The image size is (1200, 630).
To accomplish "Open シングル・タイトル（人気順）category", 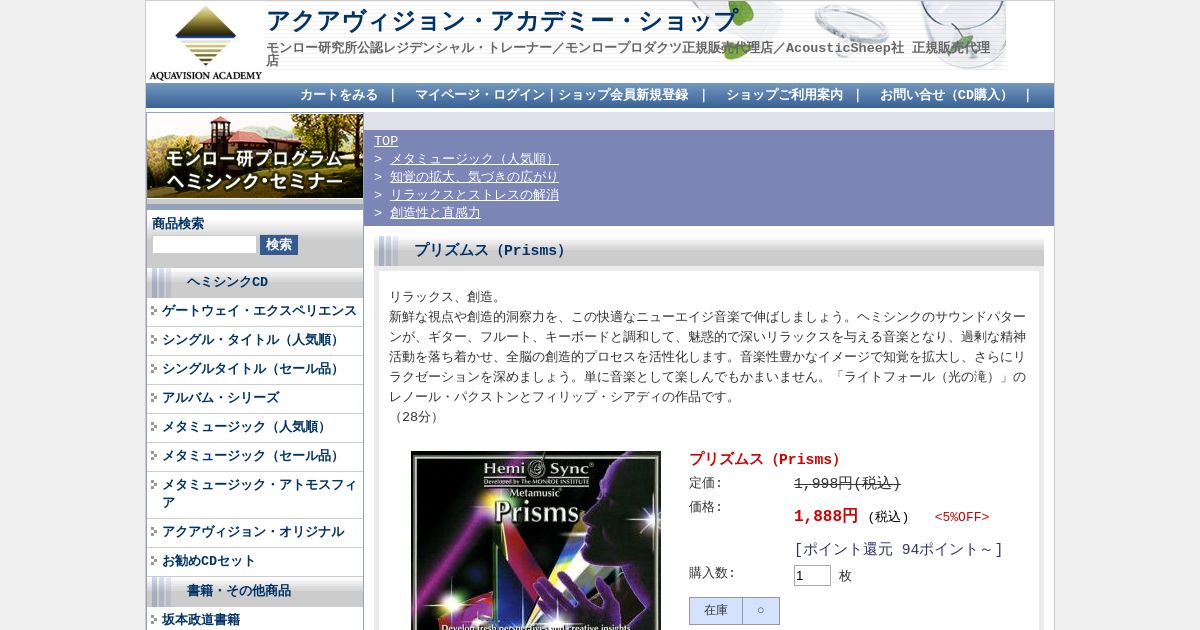I will (253, 340).
